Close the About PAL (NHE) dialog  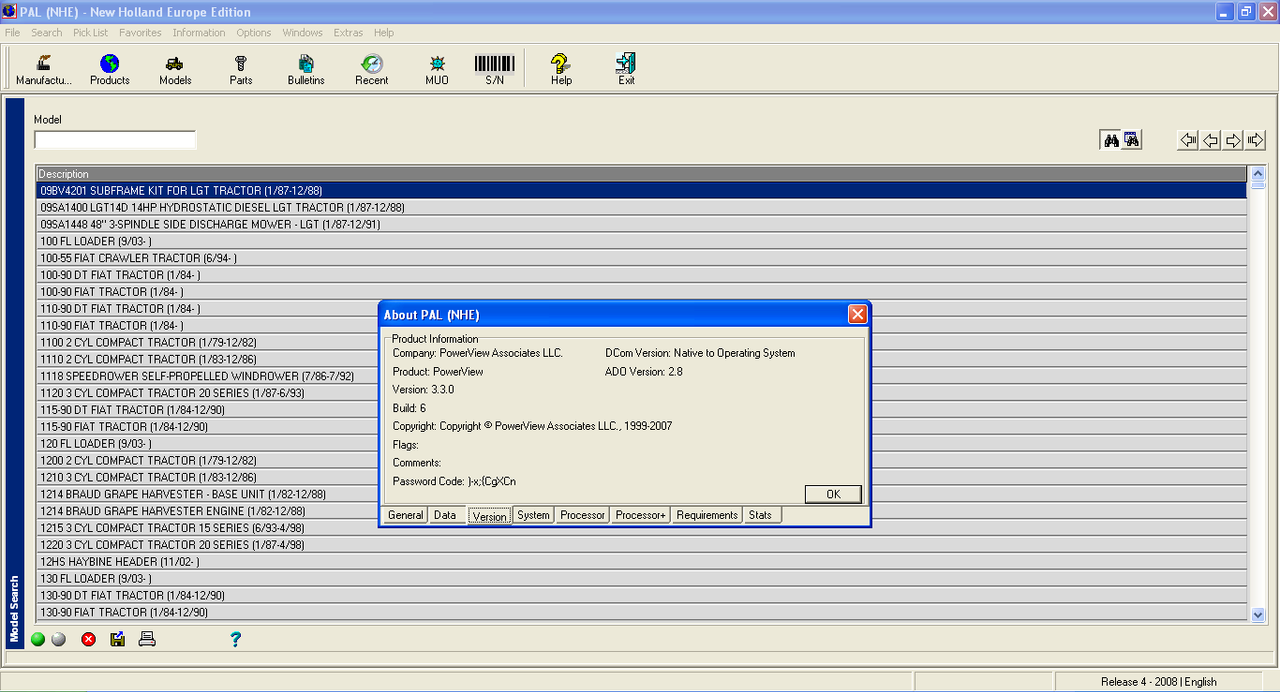tap(857, 314)
